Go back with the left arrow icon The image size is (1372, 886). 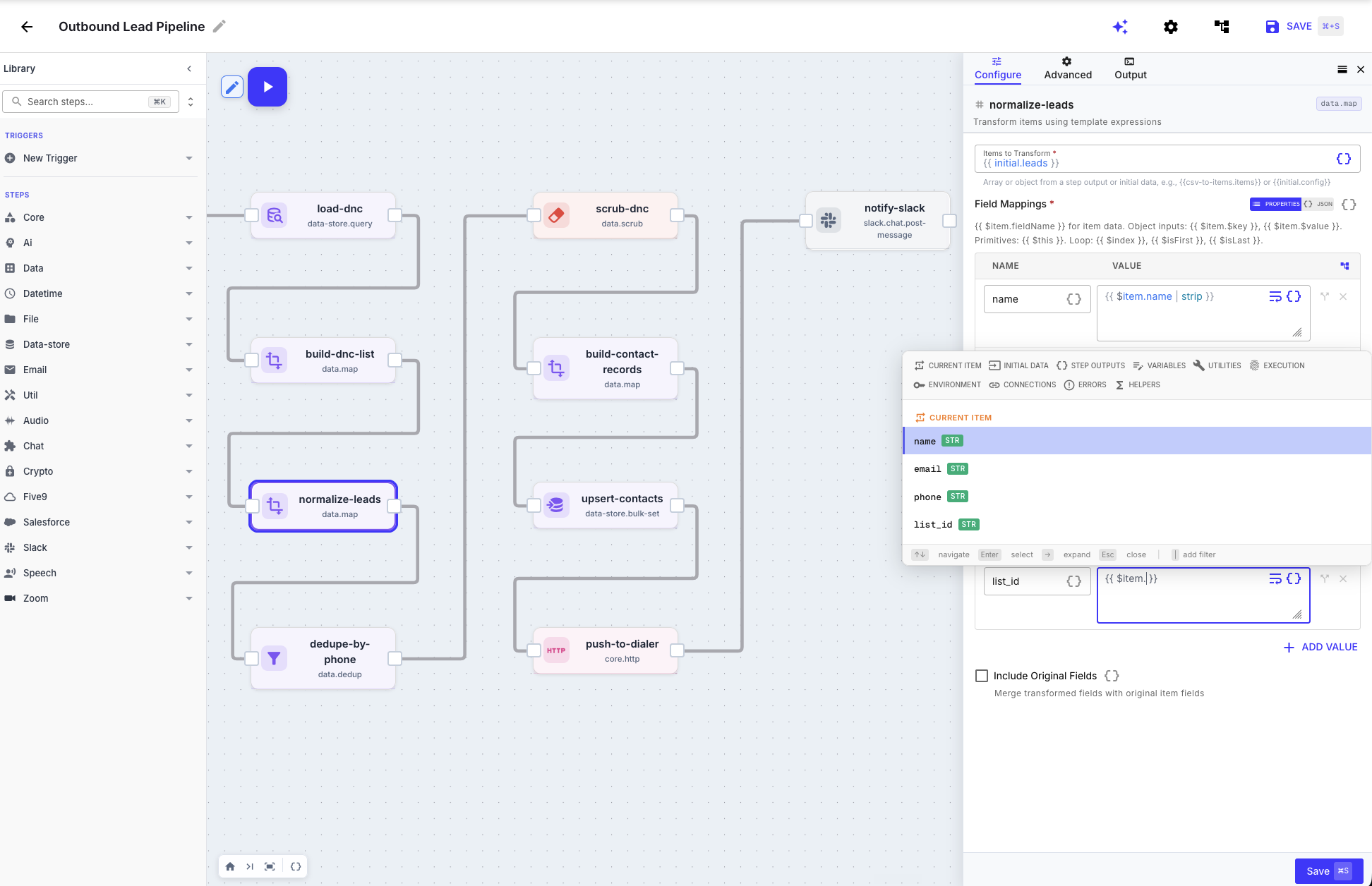point(27,27)
